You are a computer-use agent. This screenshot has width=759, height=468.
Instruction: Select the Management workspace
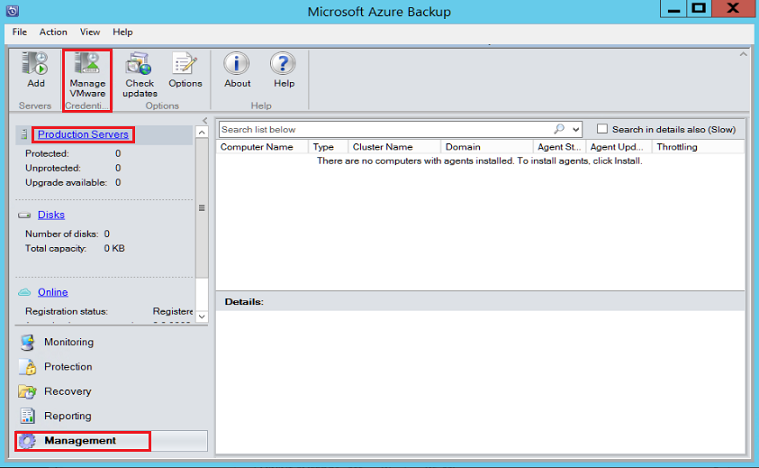(111, 441)
